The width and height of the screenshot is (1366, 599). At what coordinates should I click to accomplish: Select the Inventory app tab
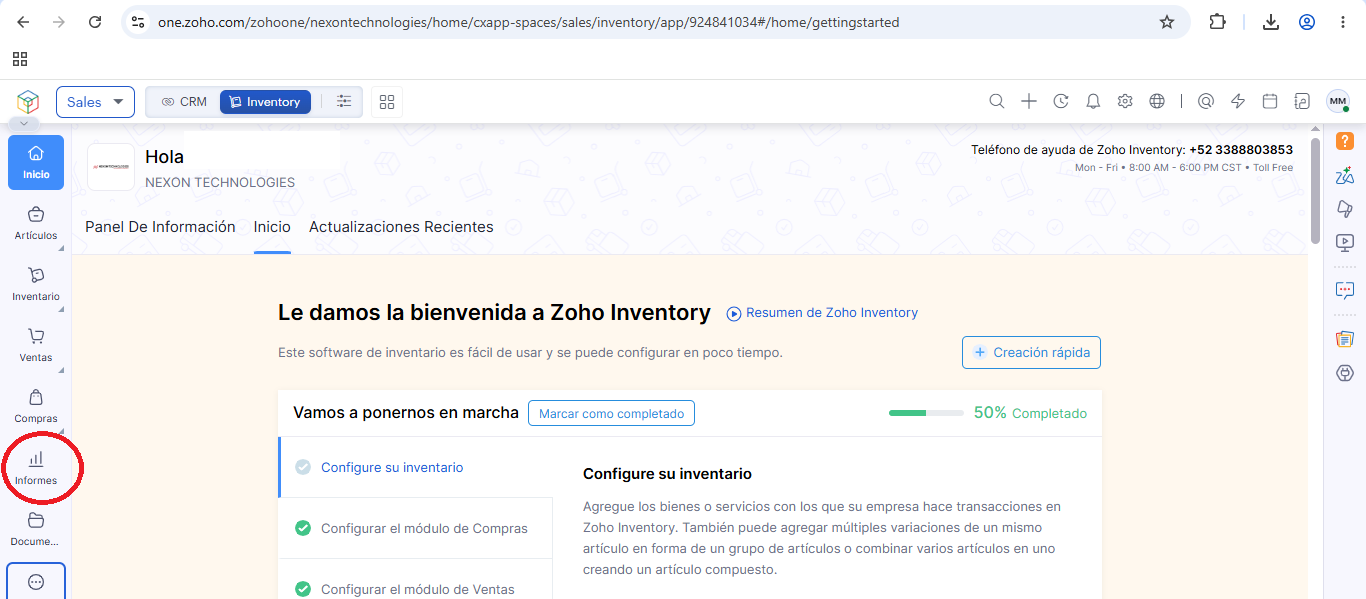tap(265, 102)
